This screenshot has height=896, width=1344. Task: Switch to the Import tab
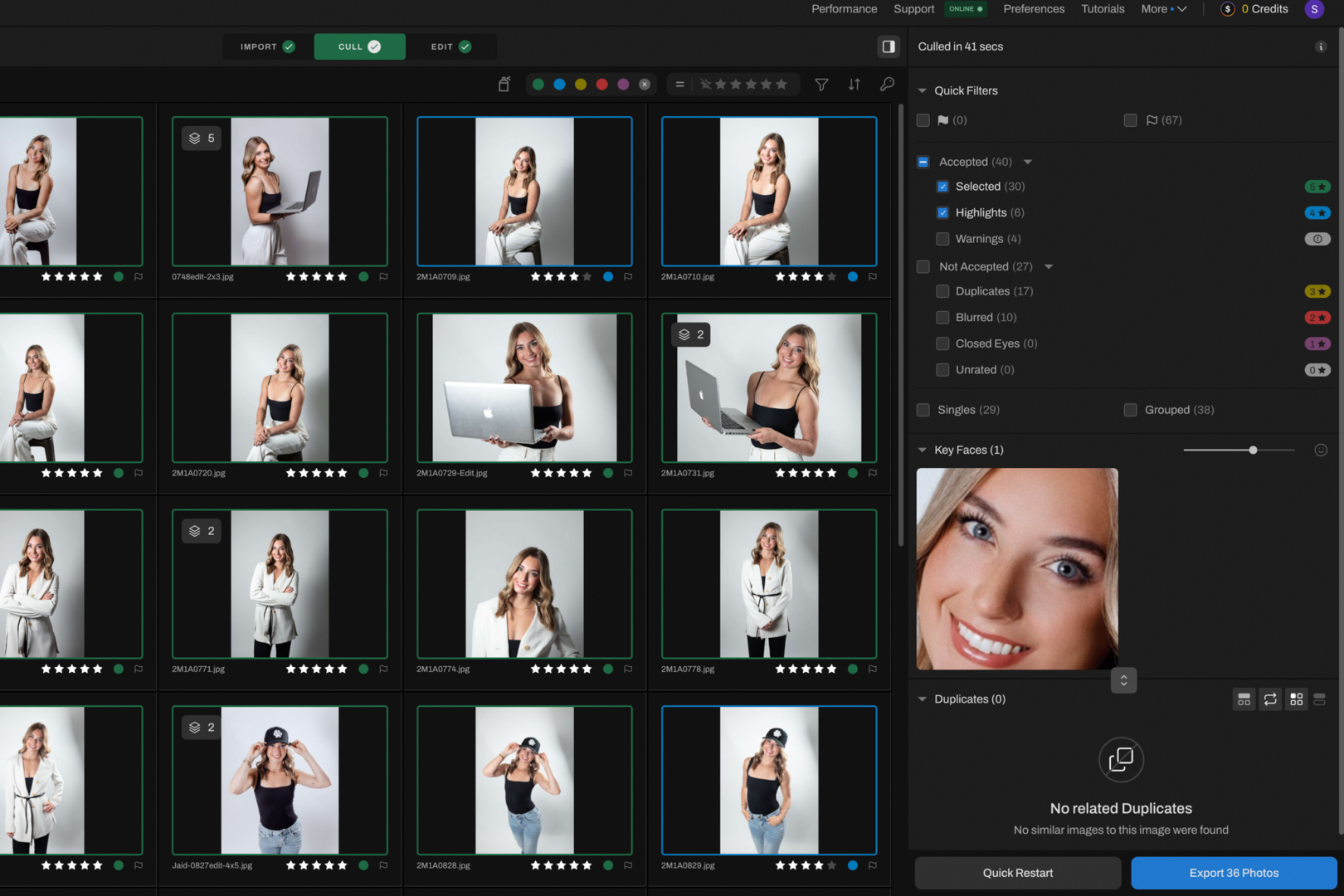(267, 46)
